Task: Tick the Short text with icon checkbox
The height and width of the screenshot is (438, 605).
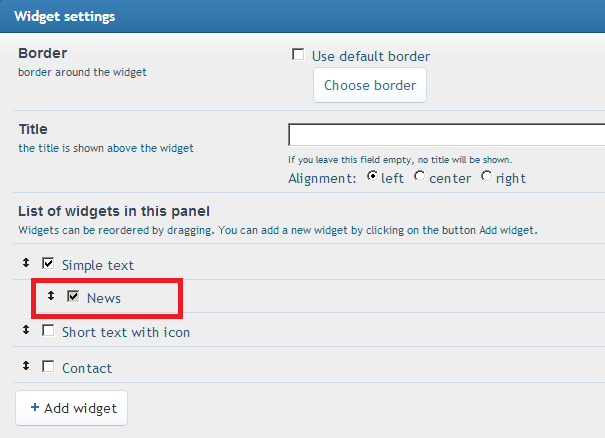Action: tap(48, 331)
